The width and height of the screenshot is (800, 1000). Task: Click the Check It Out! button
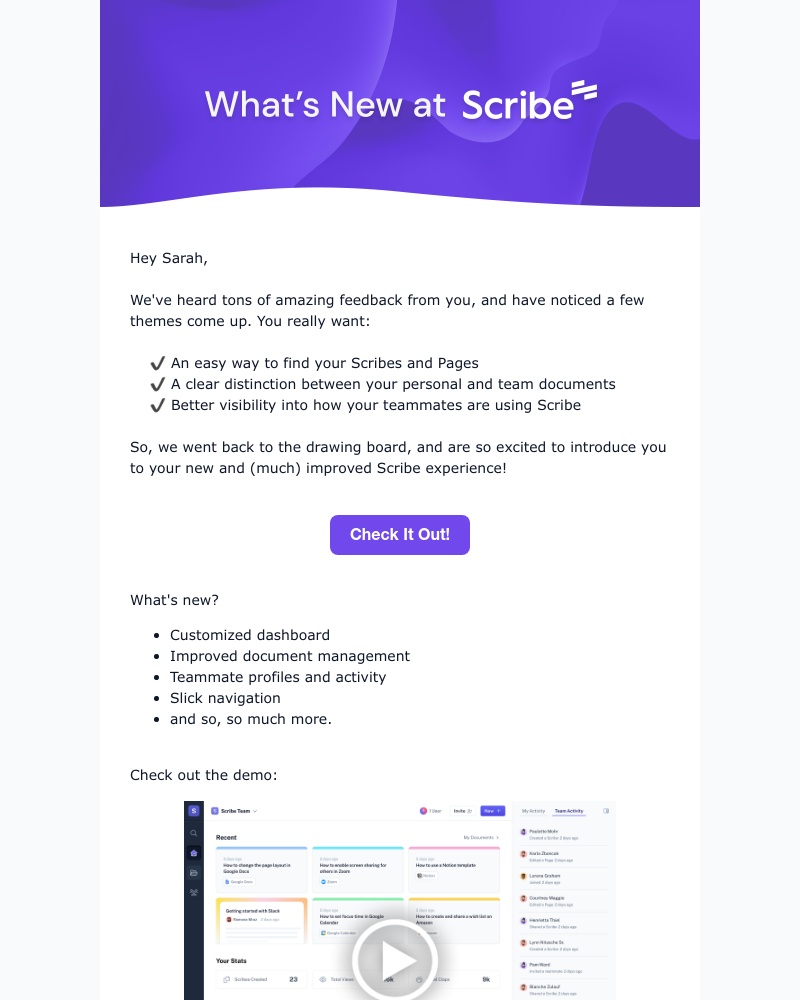(399, 534)
